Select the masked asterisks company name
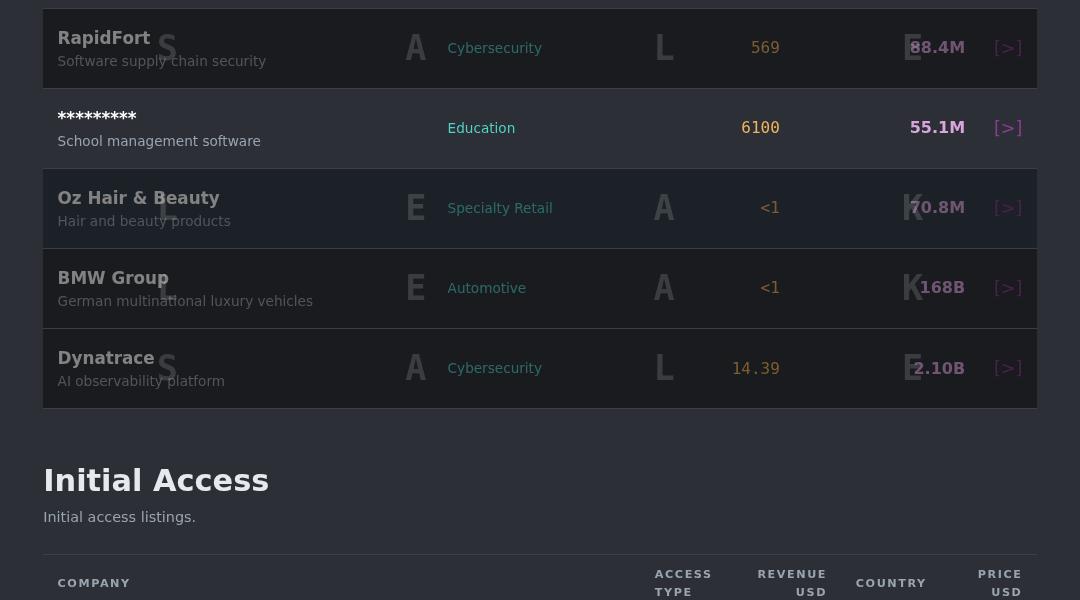1080x600 pixels. pos(96,116)
